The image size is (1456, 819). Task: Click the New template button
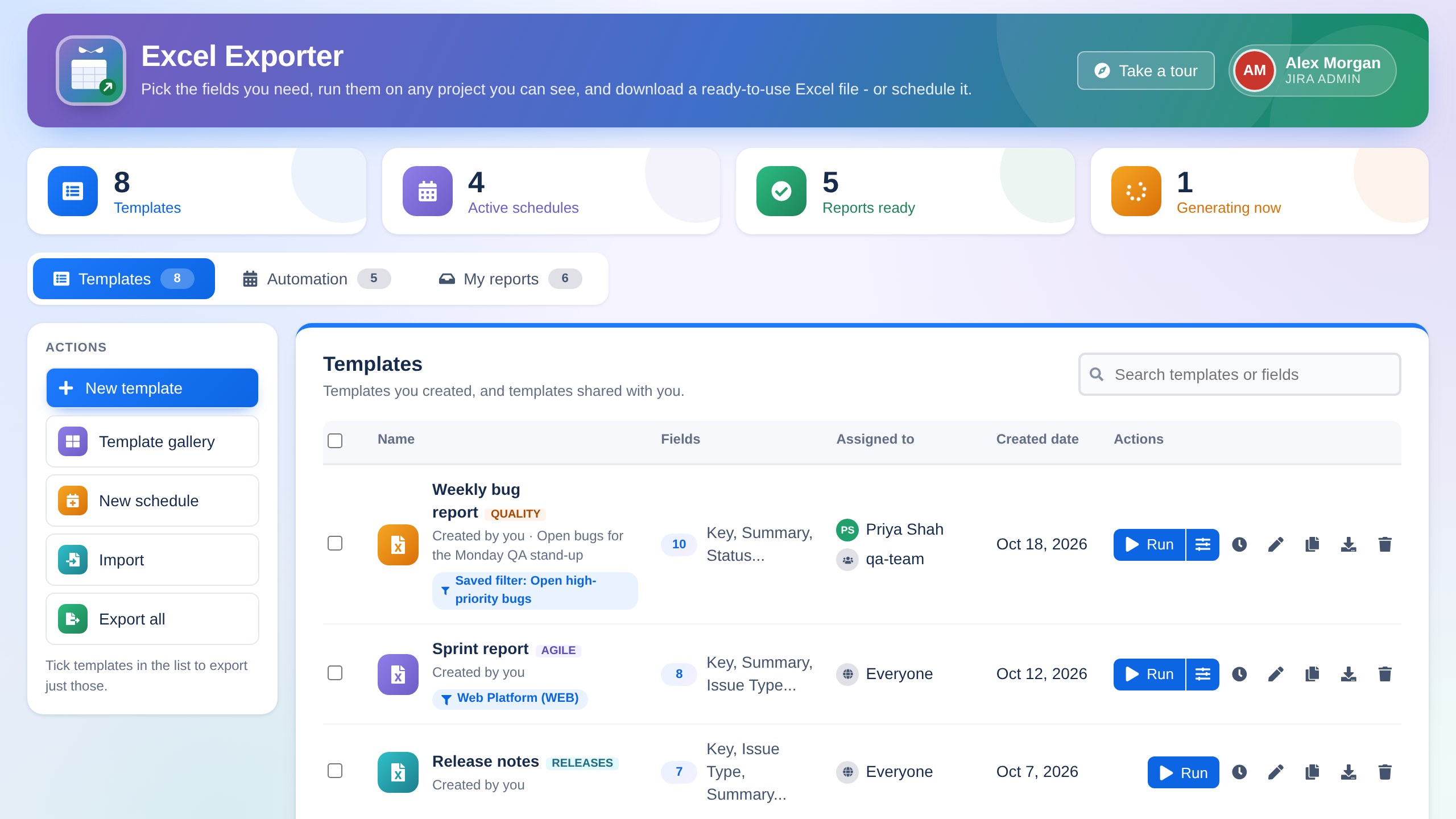[152, 388]
